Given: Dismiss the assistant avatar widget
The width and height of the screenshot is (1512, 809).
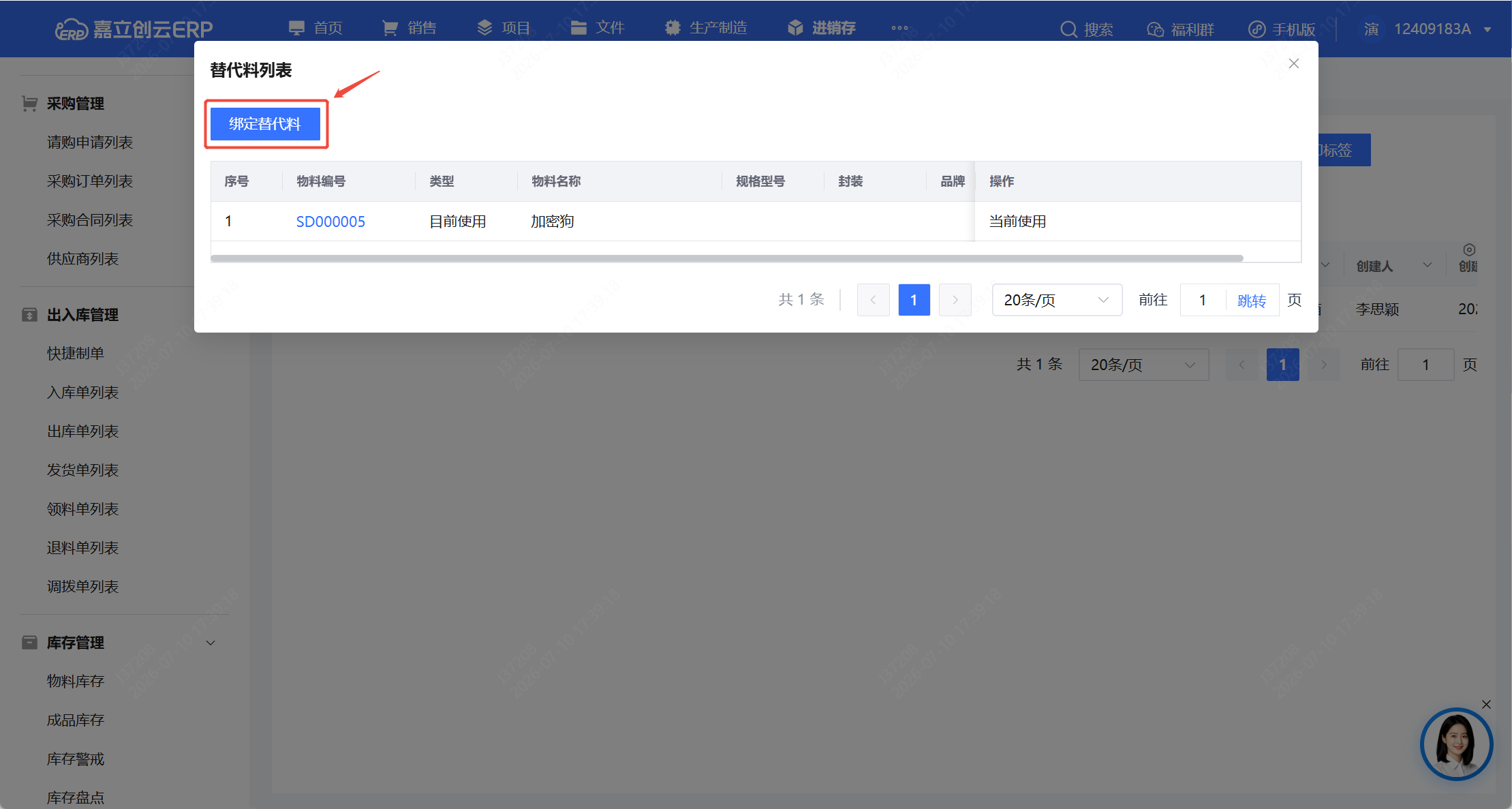Looking at the screenshot, I should click(x=1486, y=705).
